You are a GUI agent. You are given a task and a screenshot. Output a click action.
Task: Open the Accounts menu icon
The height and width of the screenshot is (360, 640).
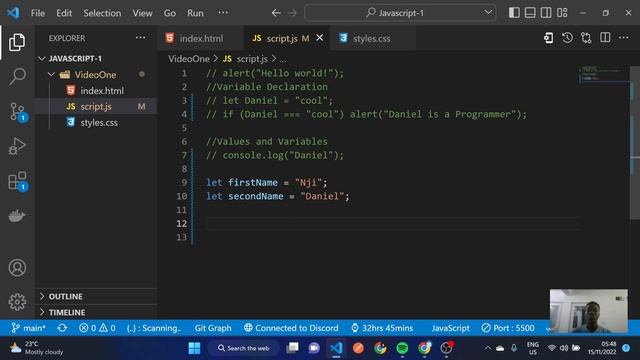pyautogui.click(x=17, y=268)
